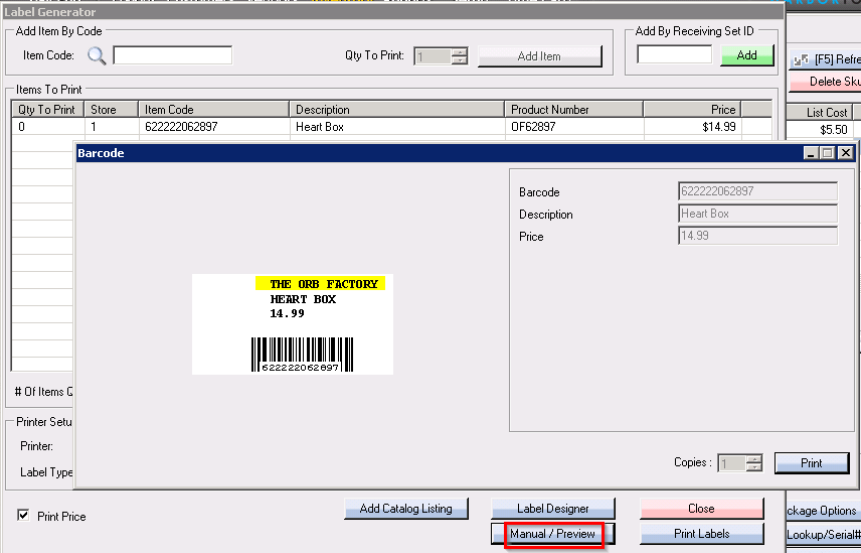The height and width of the screenshot is (553, 861).
Task: Minimize the Barcode window
Action: click(x=811, y=153)
